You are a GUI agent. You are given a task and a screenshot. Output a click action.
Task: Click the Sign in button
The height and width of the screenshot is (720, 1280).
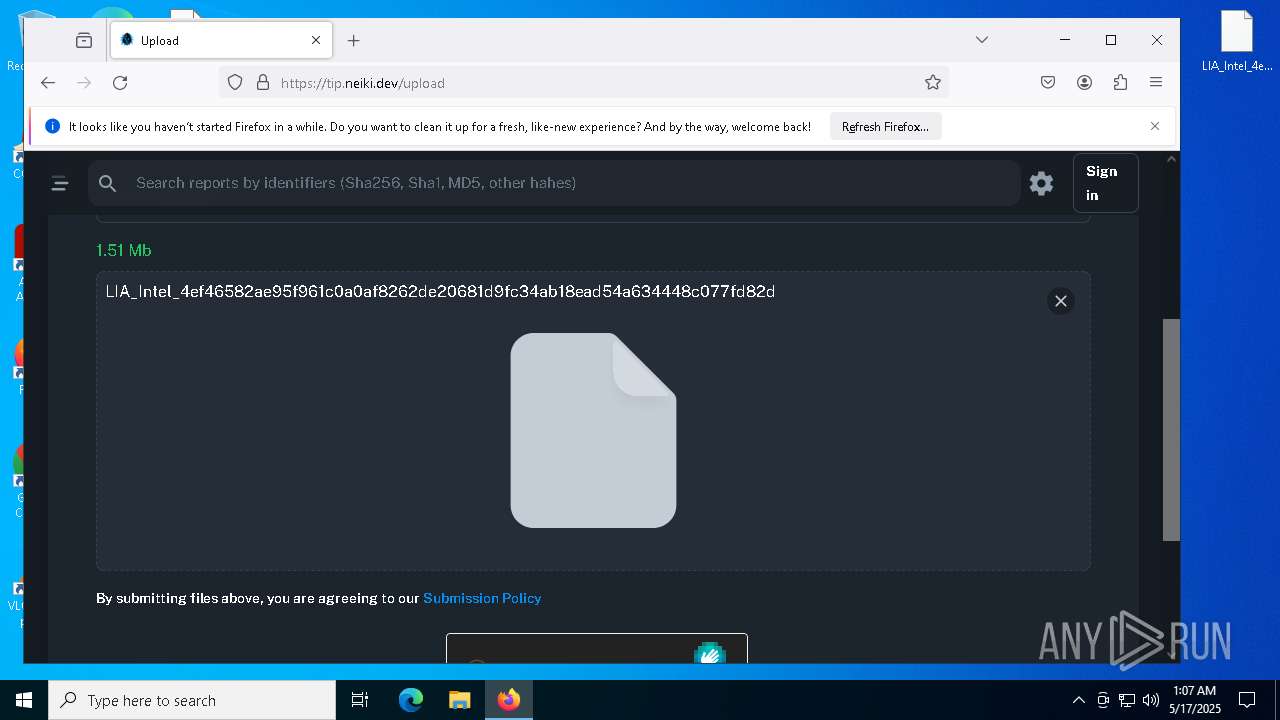tap(1105, 183)
